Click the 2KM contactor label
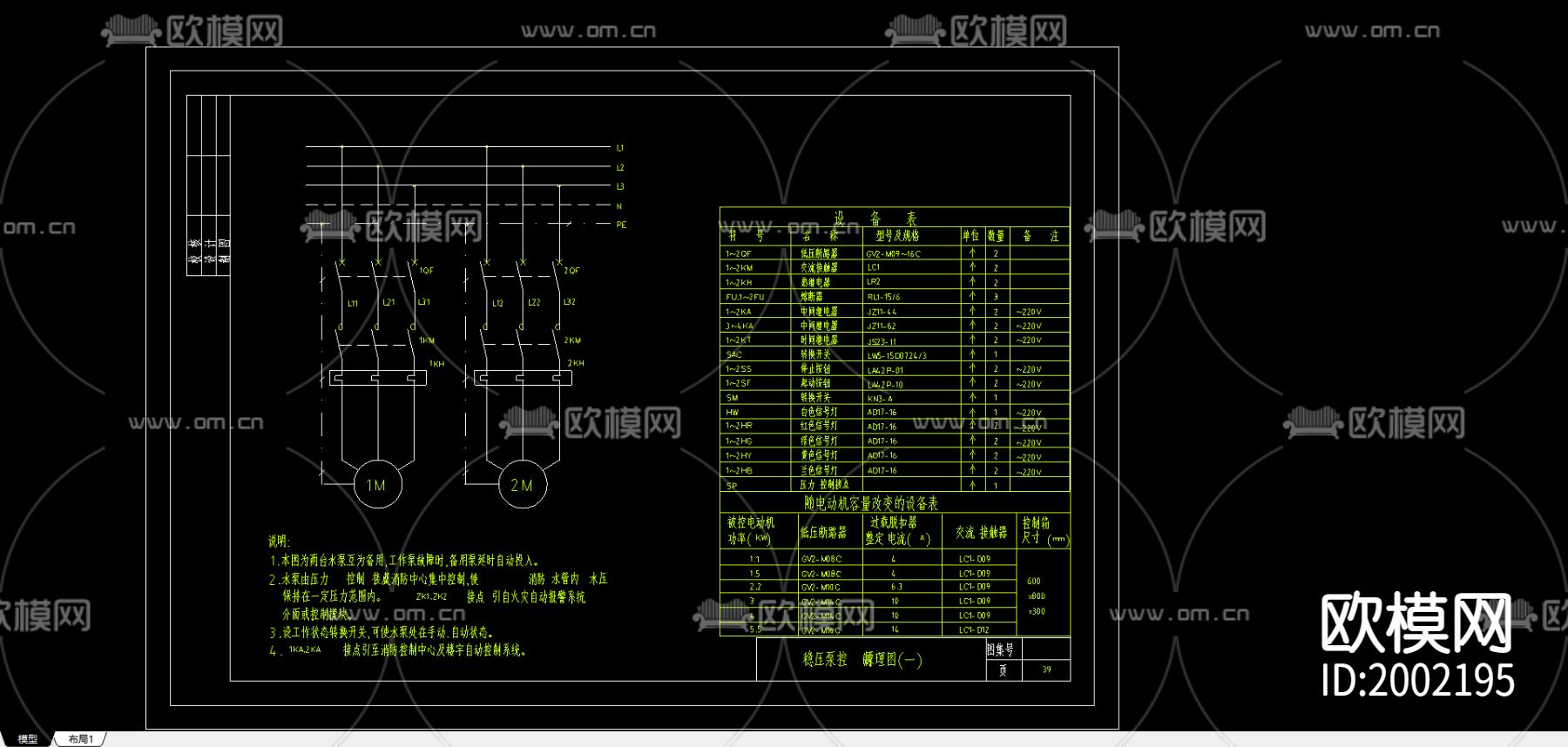Image resolution: width=1568 pixels, height=747 pixels. click(x=572, y=340)
